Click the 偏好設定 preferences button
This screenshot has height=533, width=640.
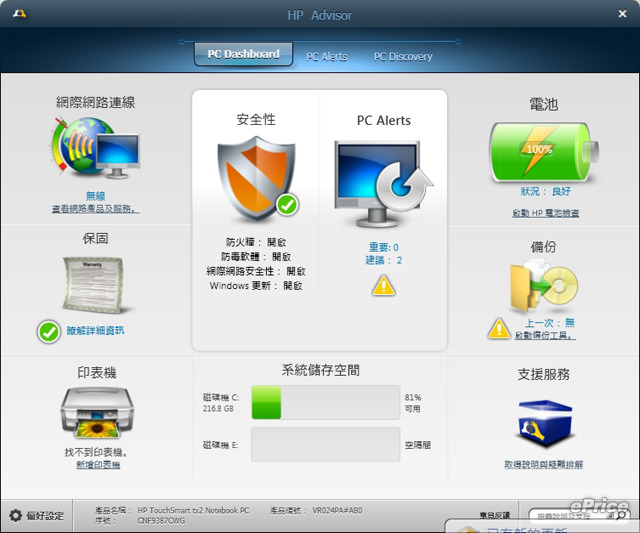[x=37, y=515]
